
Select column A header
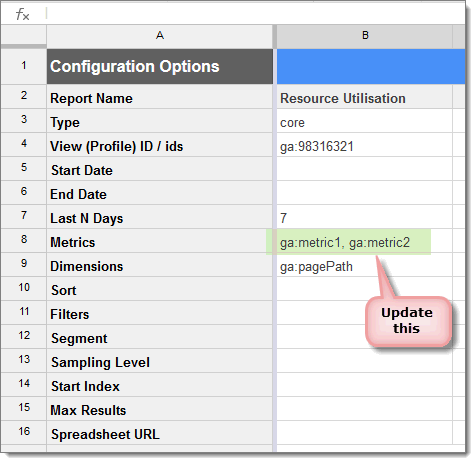click(160, 36)
